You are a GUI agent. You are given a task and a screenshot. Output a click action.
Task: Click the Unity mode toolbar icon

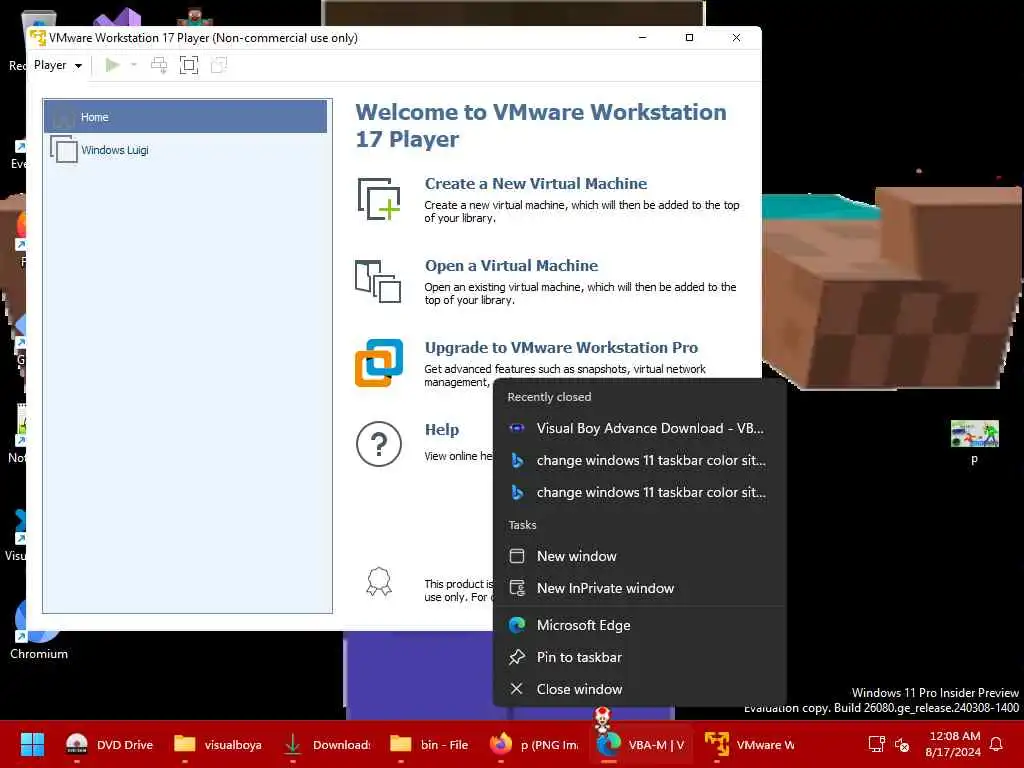coord(219,65)
